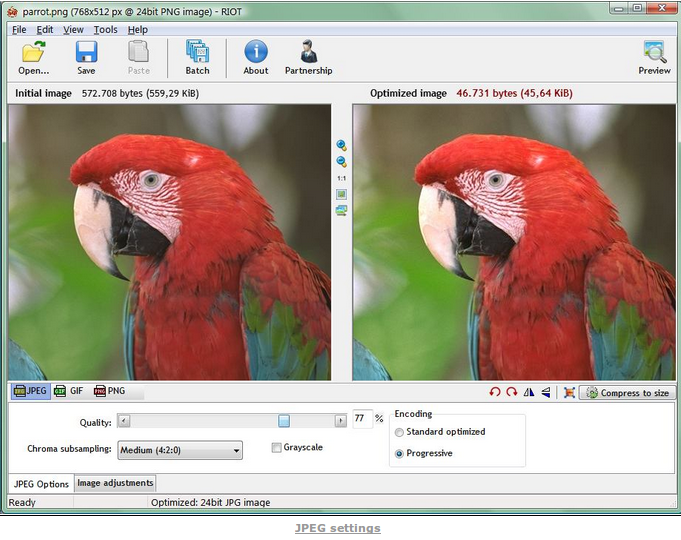Toggle the dual view layout icon

coord(341,211)
